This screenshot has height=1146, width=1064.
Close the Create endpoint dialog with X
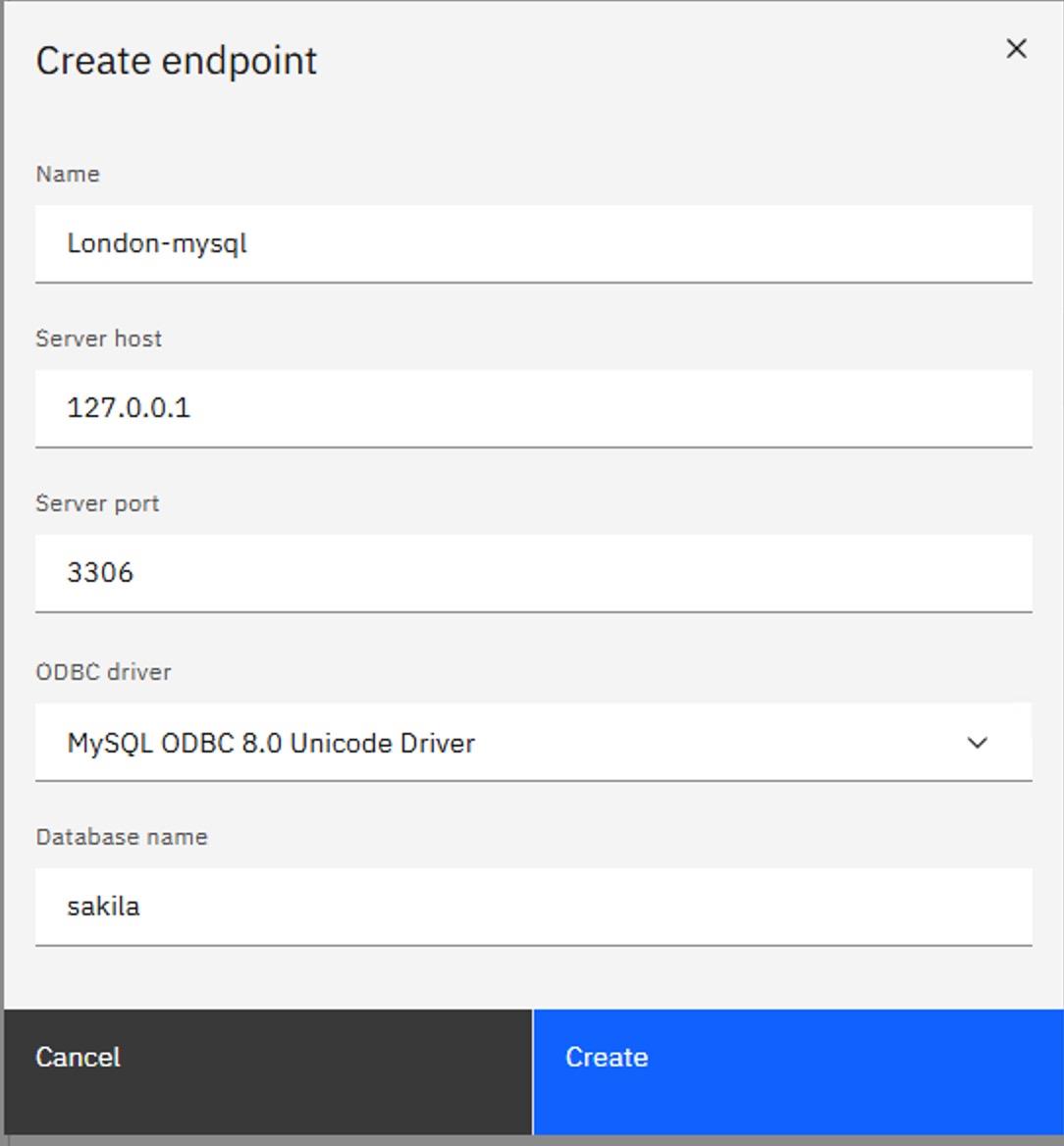tap(1016, 49)
